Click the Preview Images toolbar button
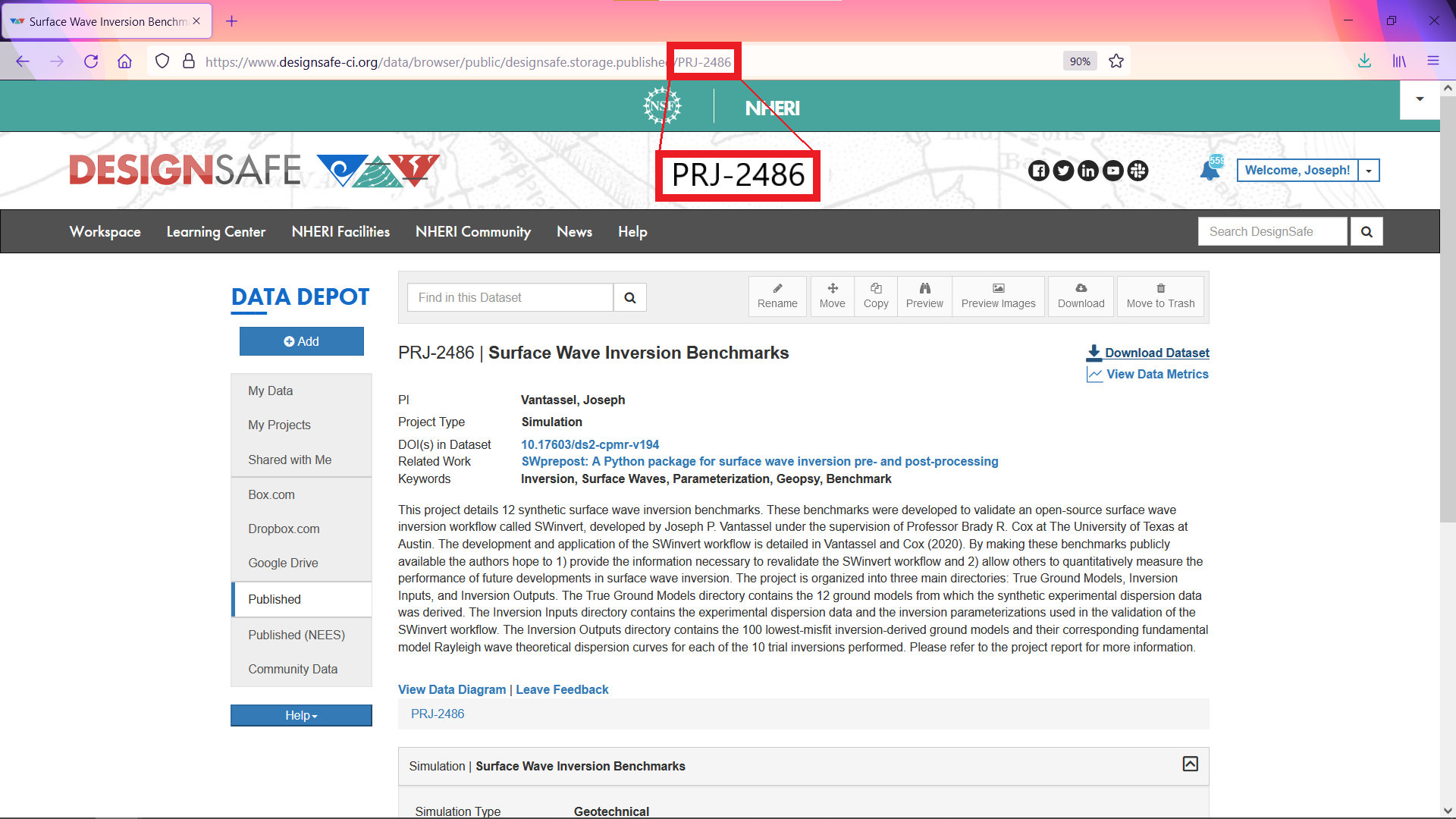 (998, 297)
